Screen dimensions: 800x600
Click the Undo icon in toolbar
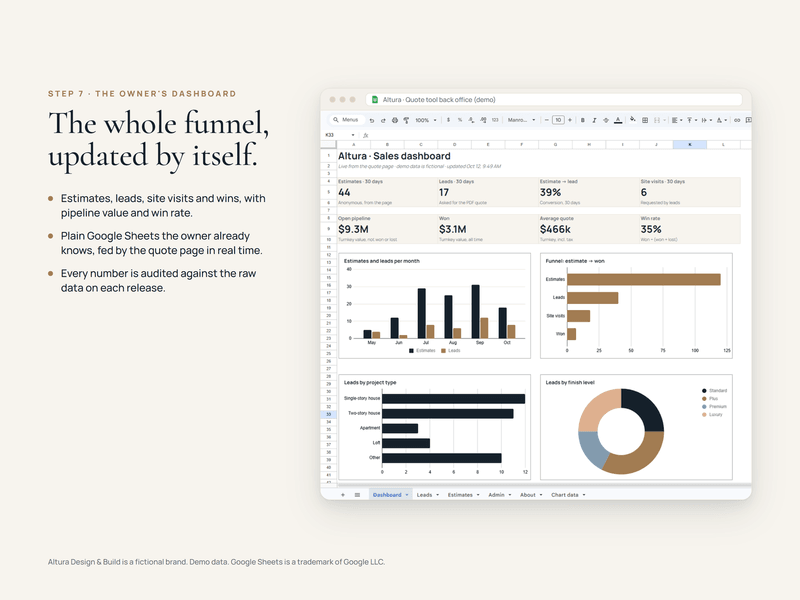coord(372,120)
